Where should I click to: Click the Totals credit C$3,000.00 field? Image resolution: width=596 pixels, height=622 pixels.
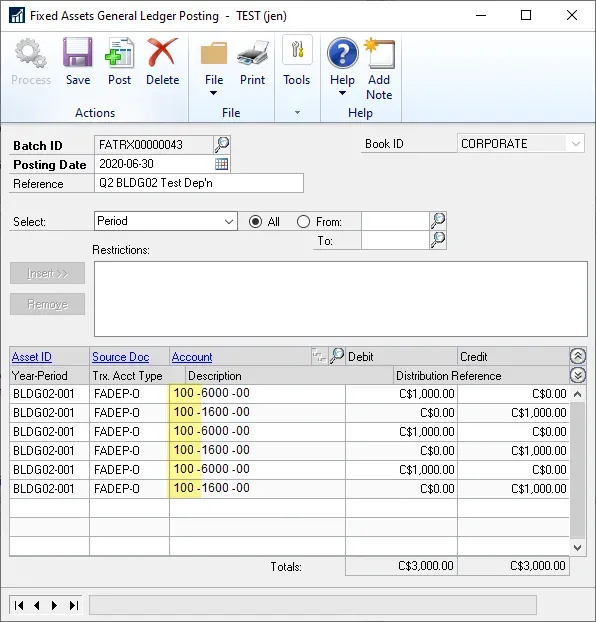coord(513,566)
